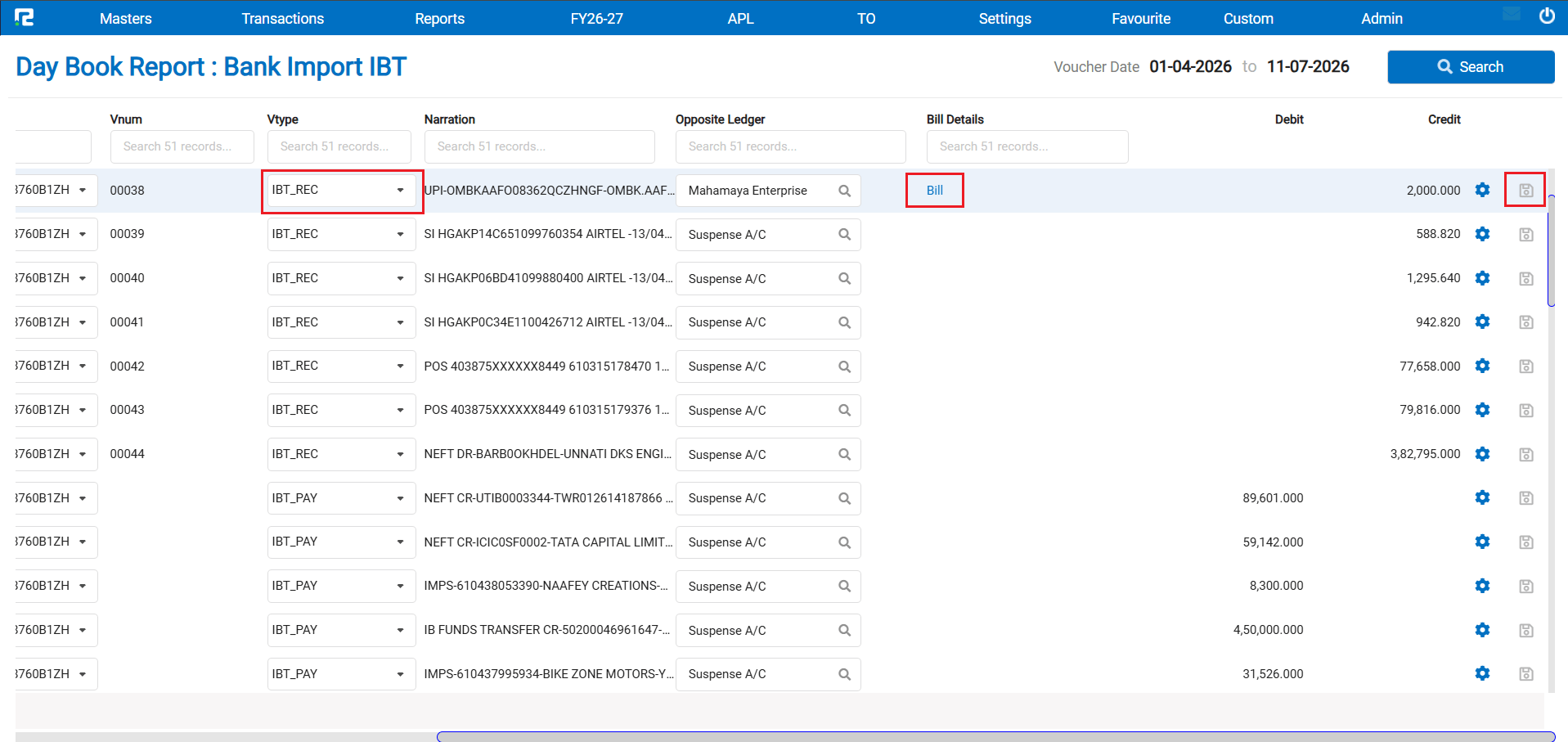
Task: Open settings gear for 77,658.000 row
Action: coord(1482,366)
